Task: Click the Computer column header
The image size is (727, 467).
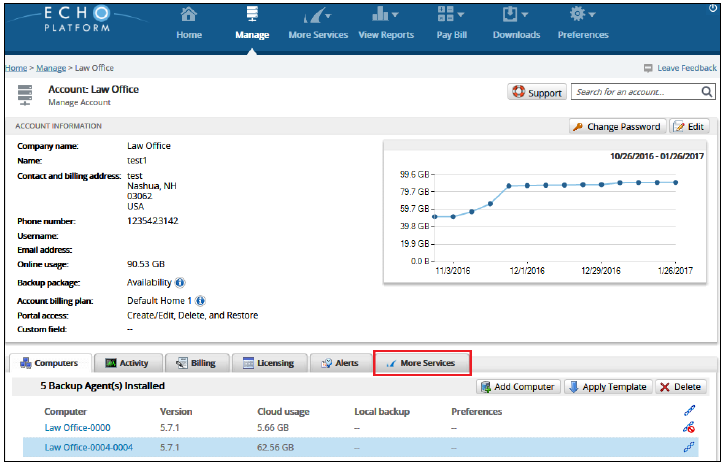Action: coord(65,412)
